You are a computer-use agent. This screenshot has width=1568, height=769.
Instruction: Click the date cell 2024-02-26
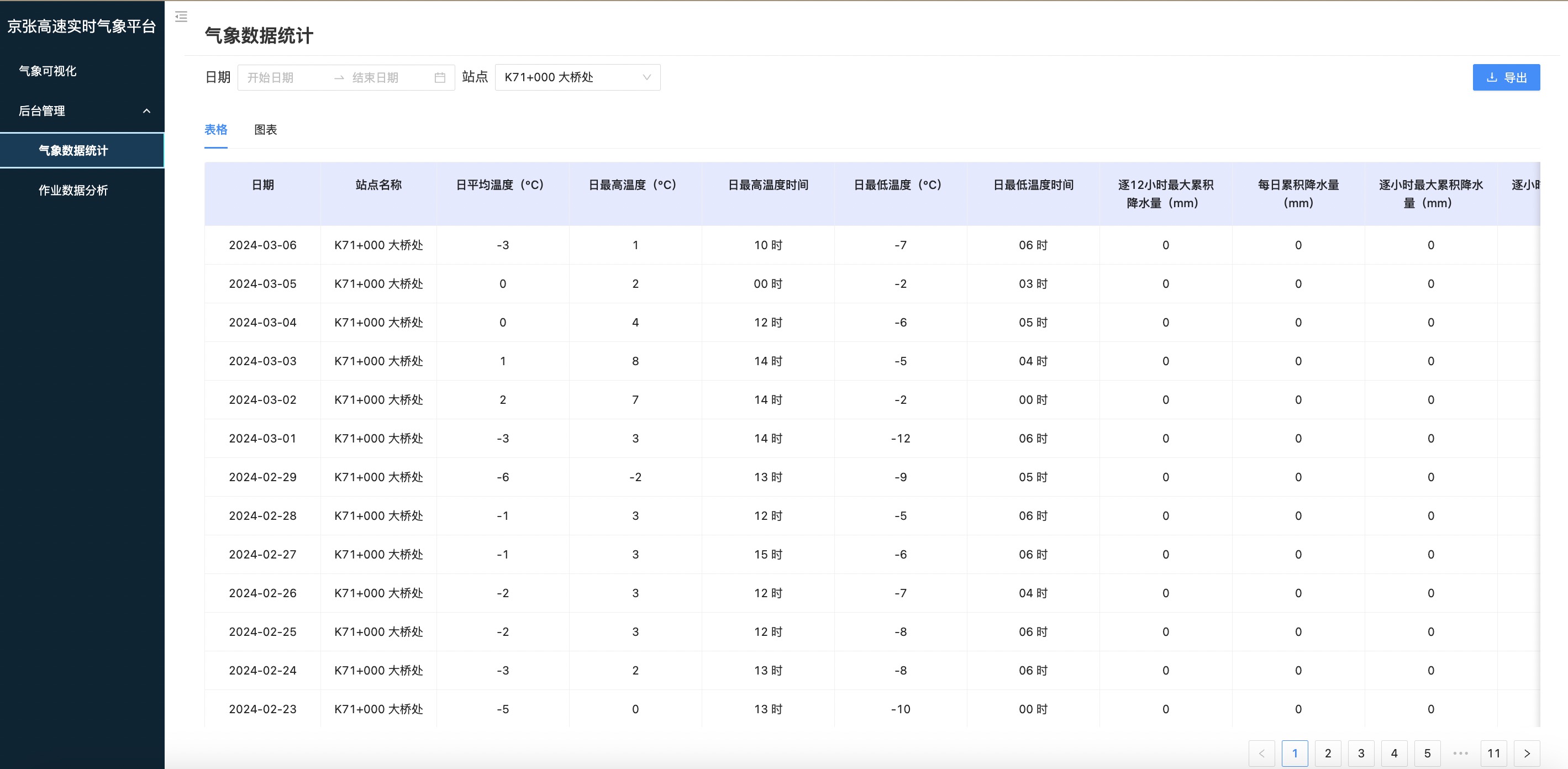[262, 593]
